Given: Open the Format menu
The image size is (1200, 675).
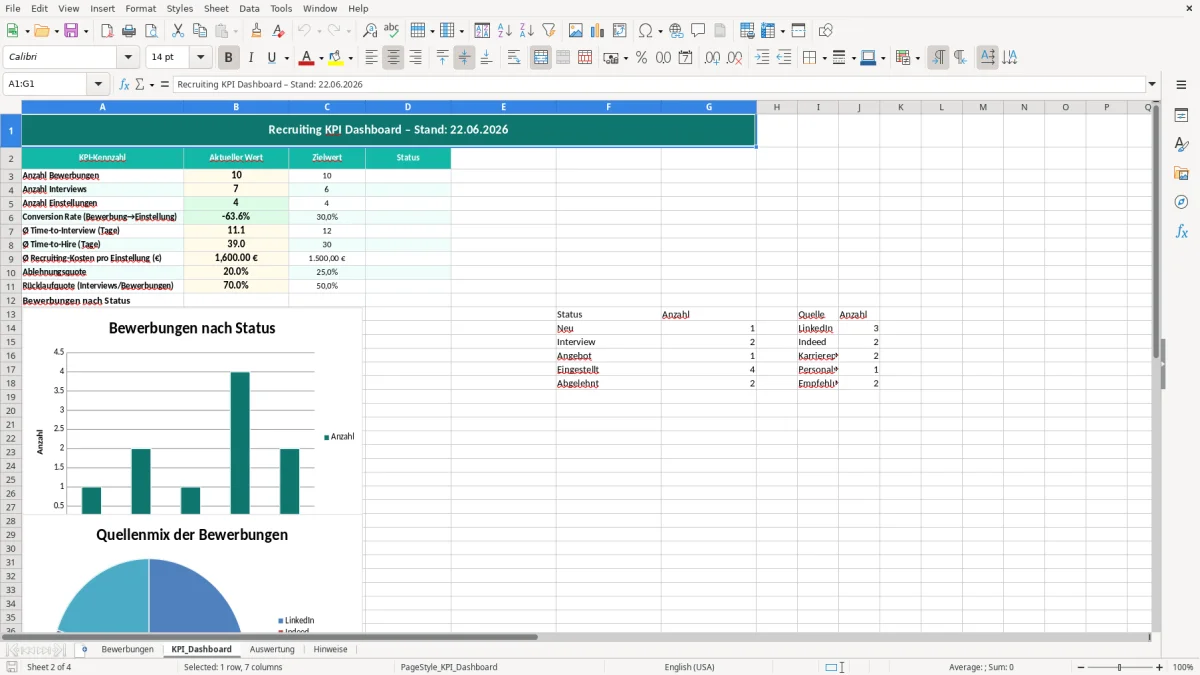Looking at the screenshot, I should 140,8.
